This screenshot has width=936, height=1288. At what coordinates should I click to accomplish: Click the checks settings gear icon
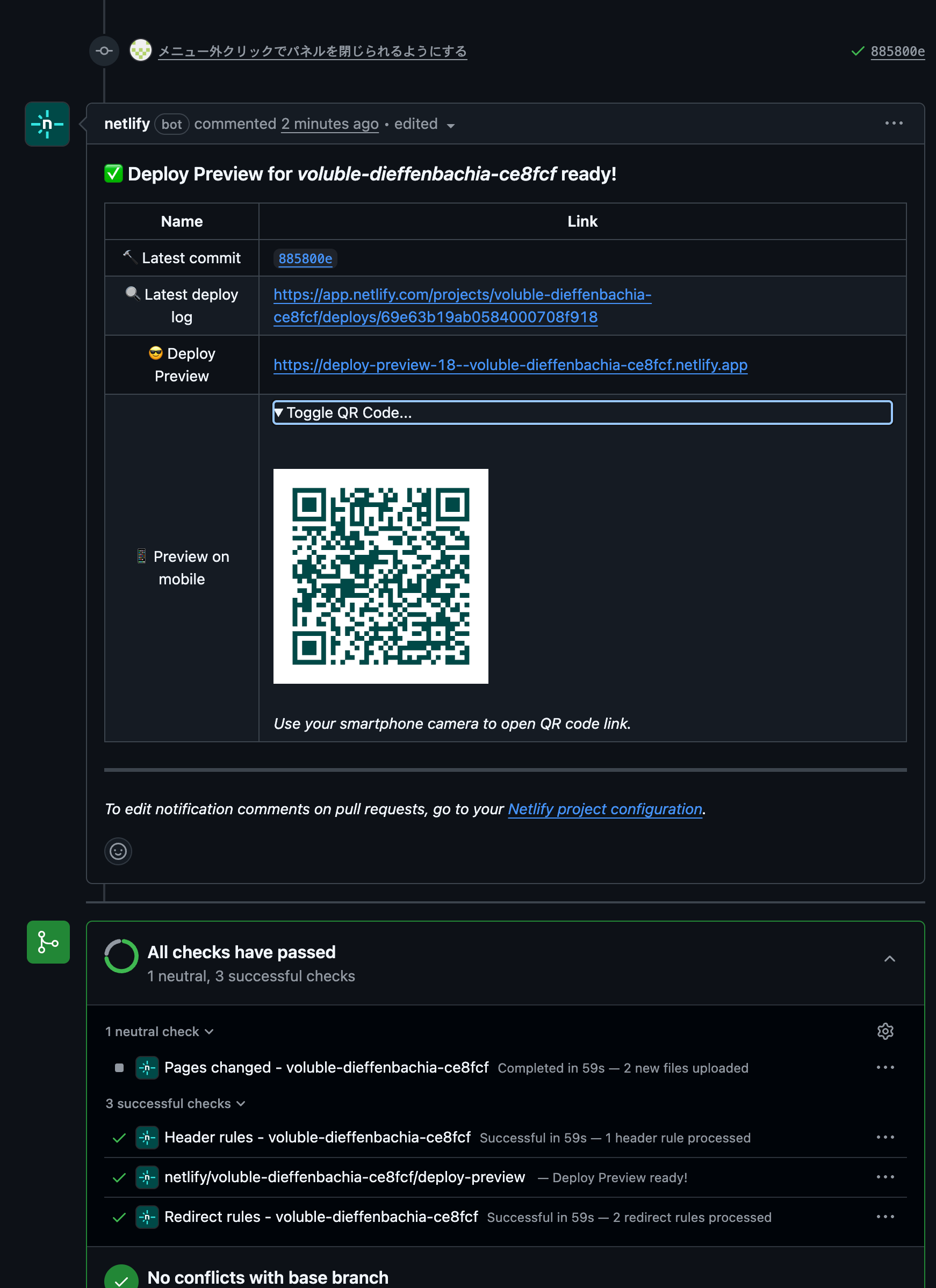(x=885, y=1031)
